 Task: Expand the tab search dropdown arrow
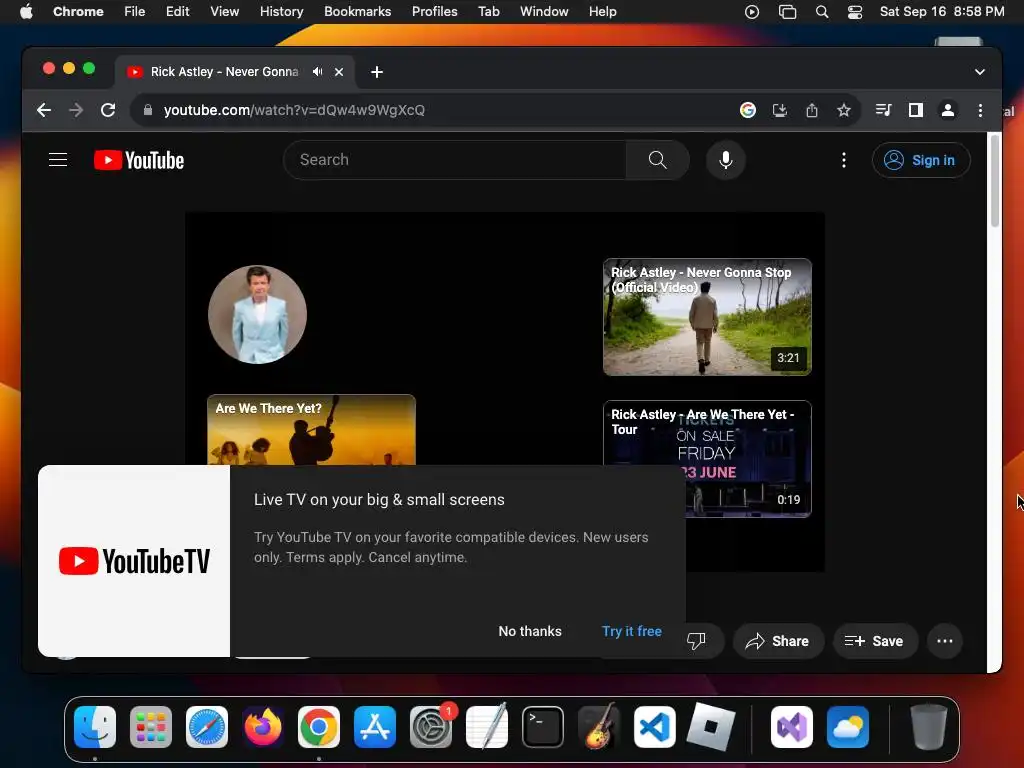click(980, 72)
